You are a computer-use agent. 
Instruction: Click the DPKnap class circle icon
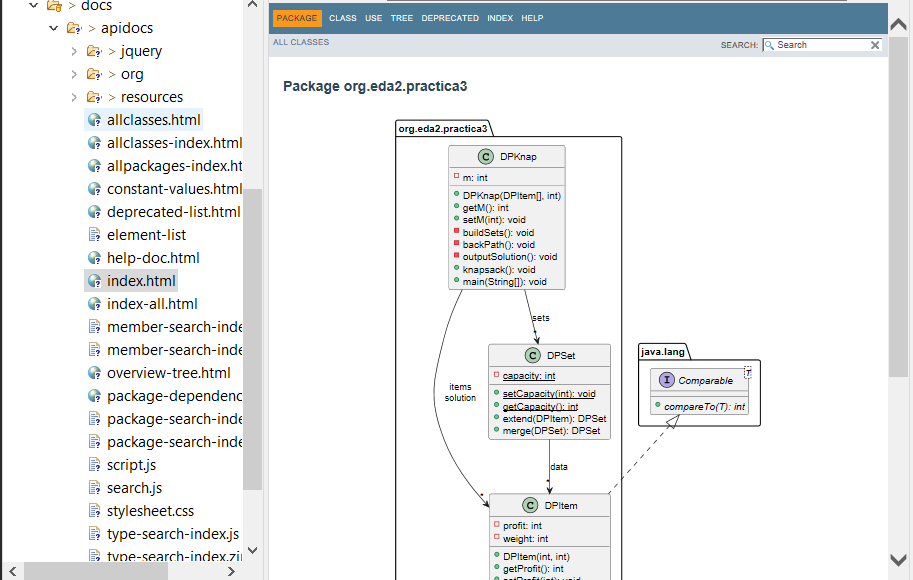[486, 157]
